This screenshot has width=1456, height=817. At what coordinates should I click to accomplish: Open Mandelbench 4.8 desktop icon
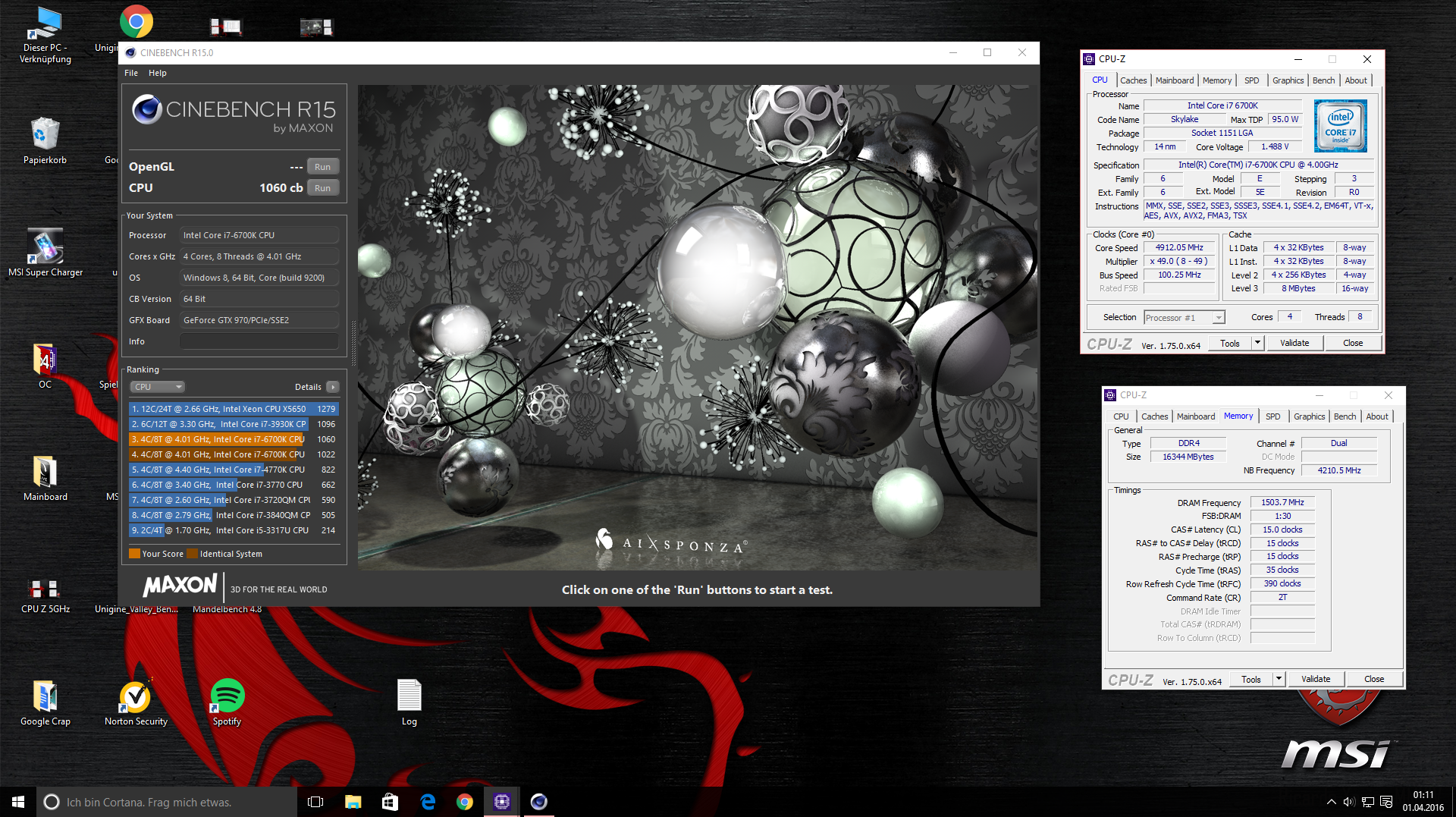[x=227, y=609]
